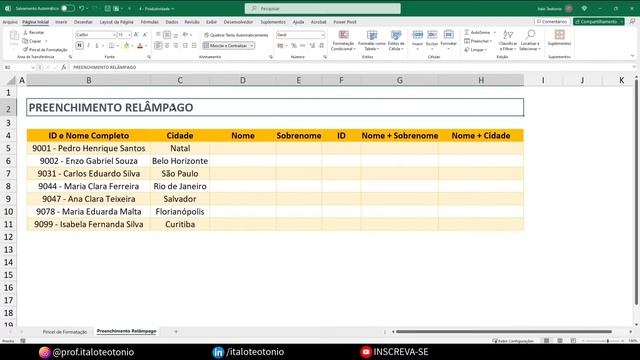Decrease font size with the small A
Viewport: 640px width, 360px height.
click(145, 35)
